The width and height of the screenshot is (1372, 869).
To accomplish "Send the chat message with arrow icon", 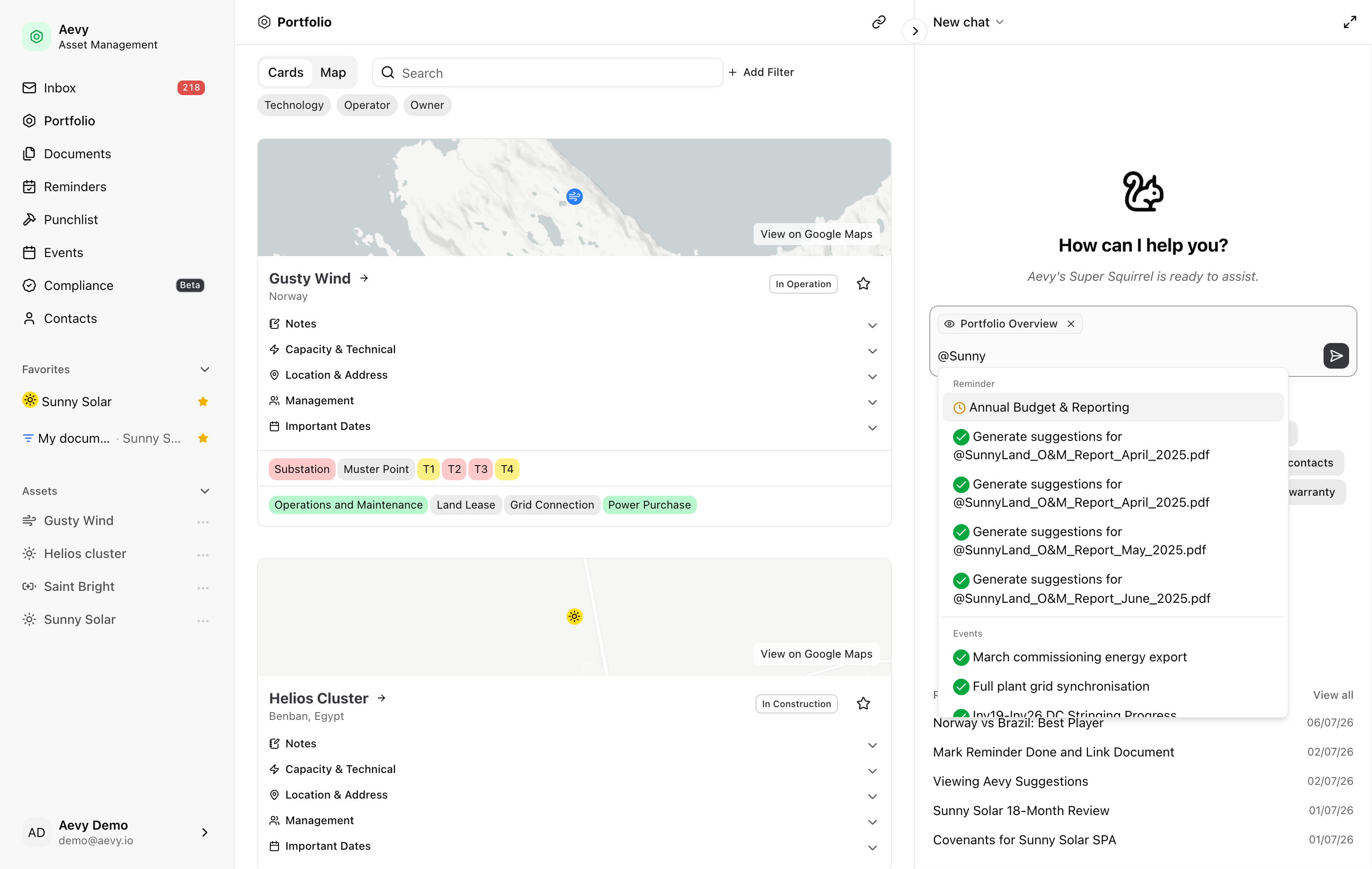I will (1335, 355).
